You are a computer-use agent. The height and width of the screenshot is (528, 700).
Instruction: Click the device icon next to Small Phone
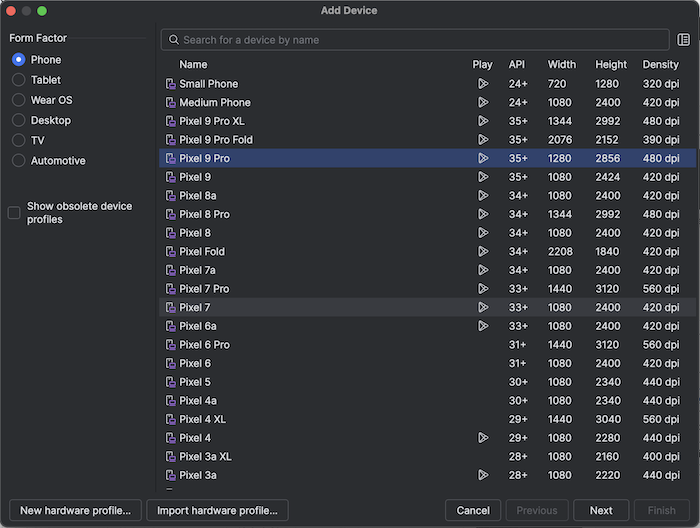pyautogui.click(x=171, y=84)
